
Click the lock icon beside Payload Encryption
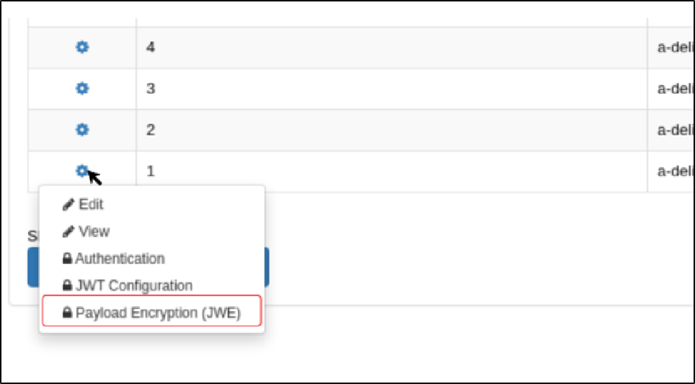pyautogui.click(x=67, y=313)
